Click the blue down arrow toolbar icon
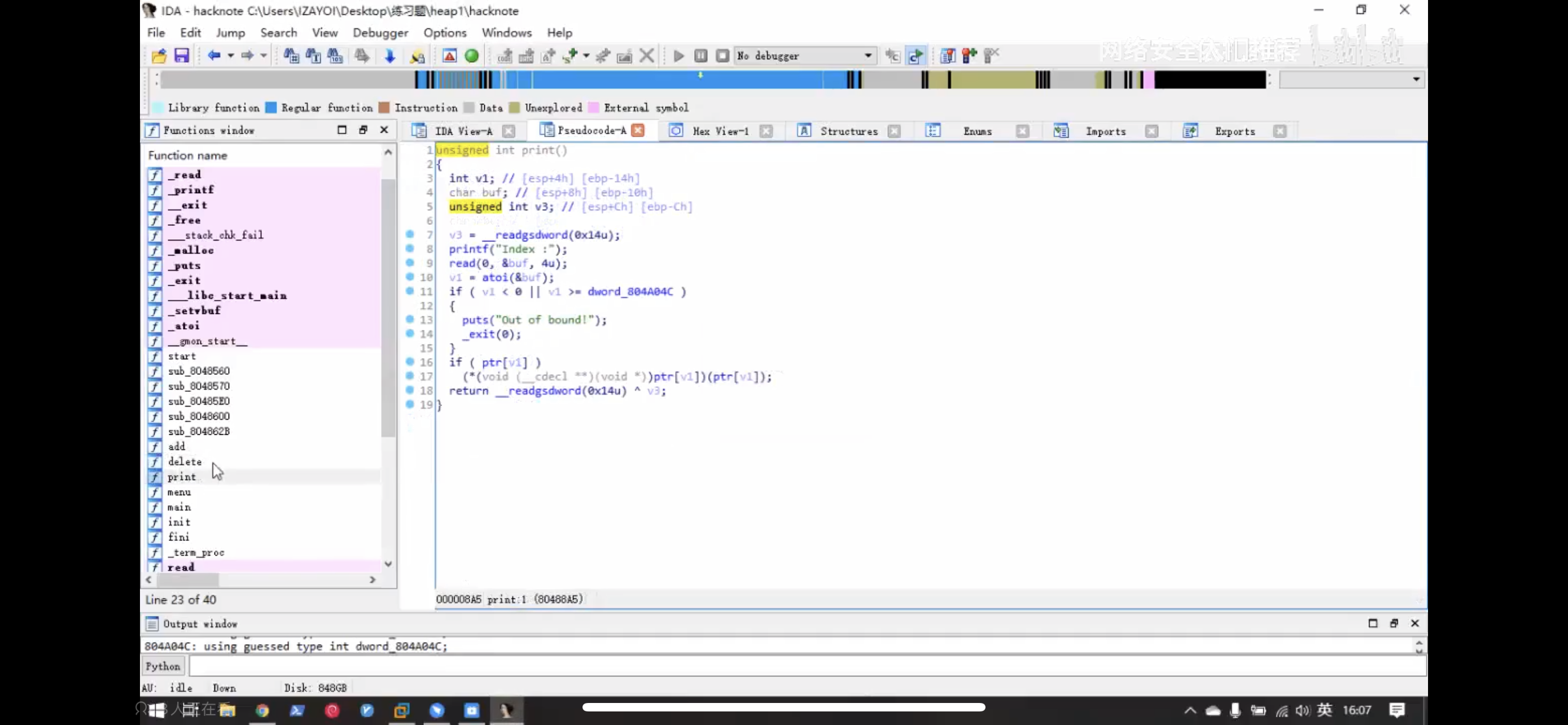1568x725 pixels. pos(390,56)
